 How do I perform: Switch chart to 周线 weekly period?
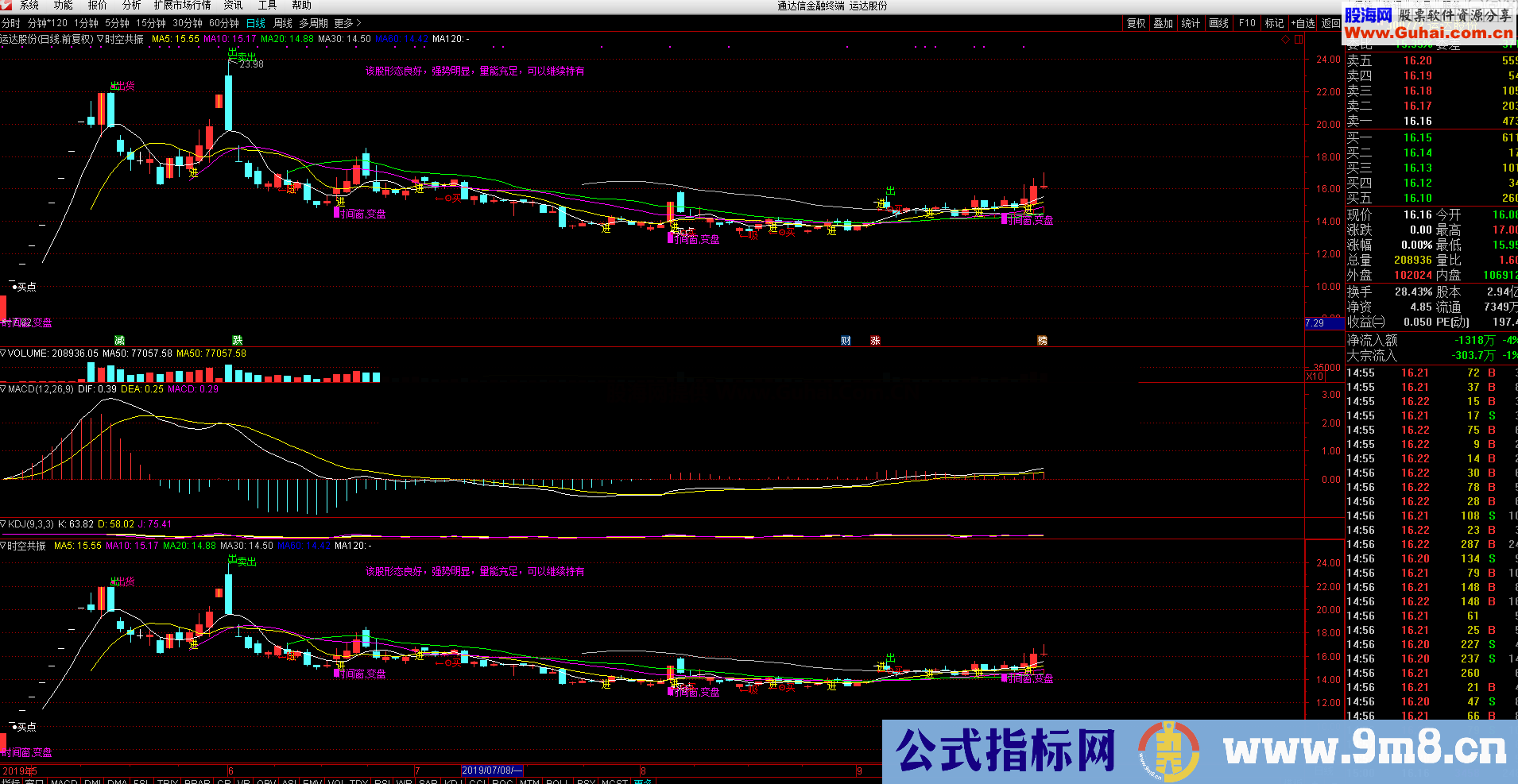tap(283, 23)
